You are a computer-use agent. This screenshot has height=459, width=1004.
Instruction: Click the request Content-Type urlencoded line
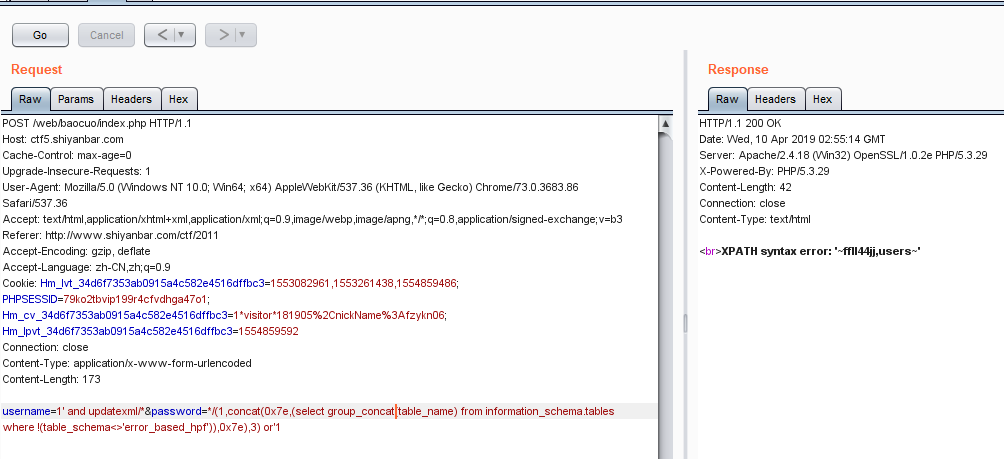(x=127, y=363)
